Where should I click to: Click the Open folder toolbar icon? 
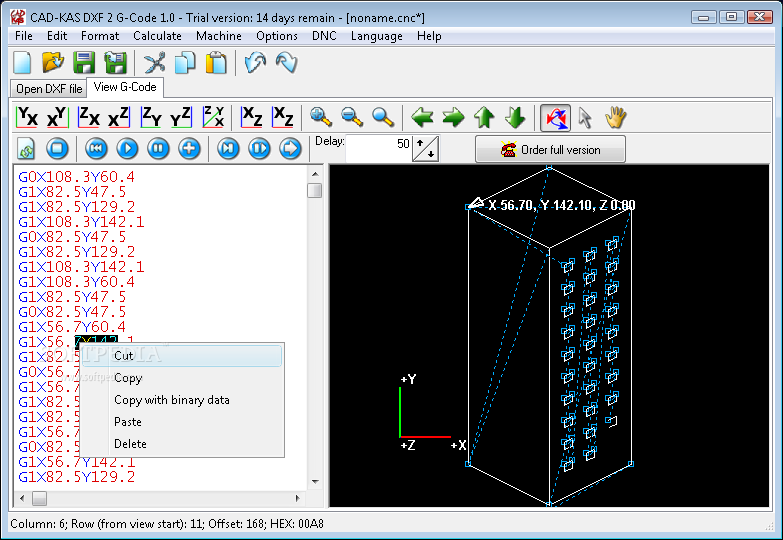pyautogui.click(x=53, y=63)
